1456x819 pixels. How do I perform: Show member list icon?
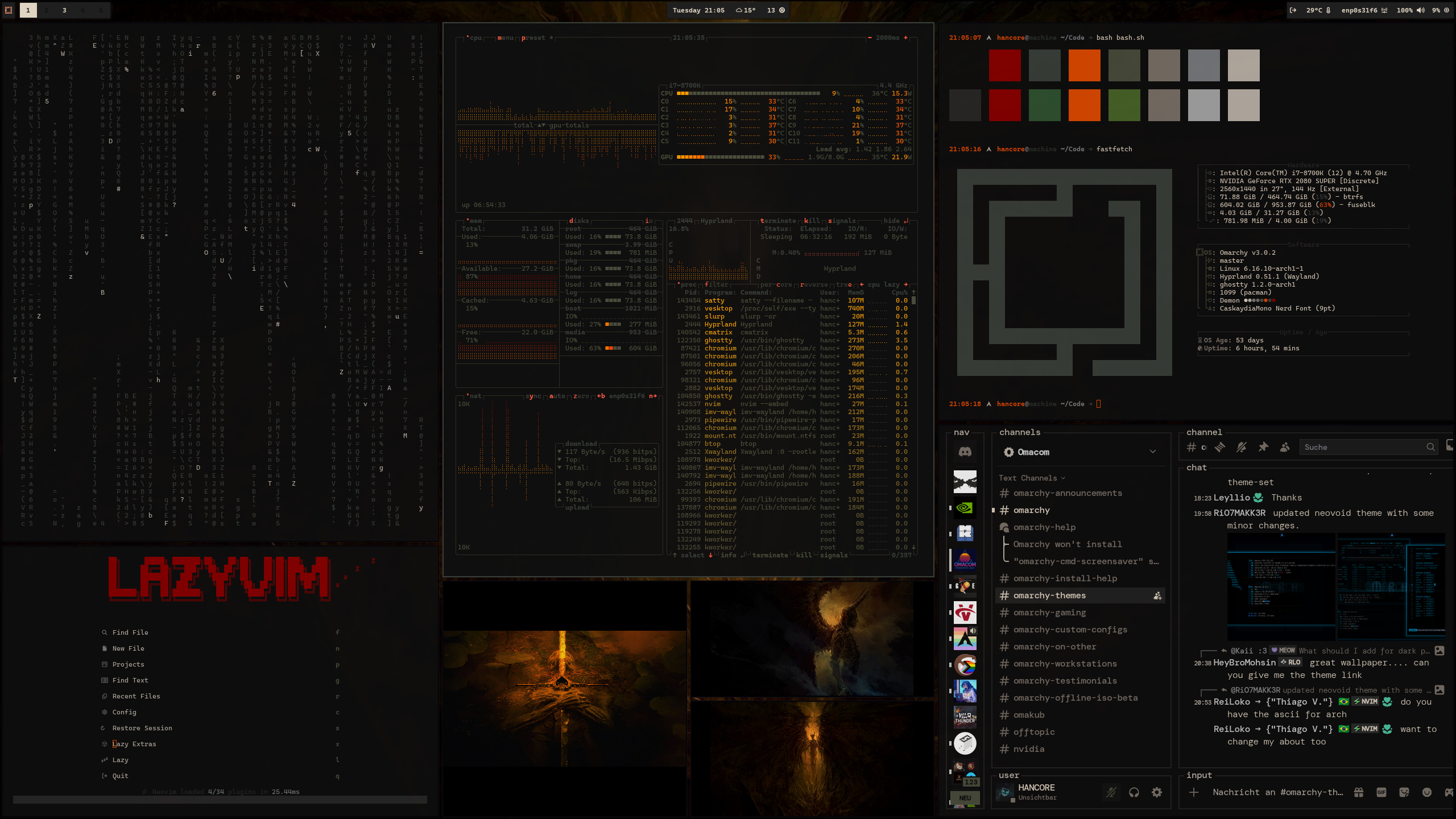pyautogui.click(x=1285, y=447)
